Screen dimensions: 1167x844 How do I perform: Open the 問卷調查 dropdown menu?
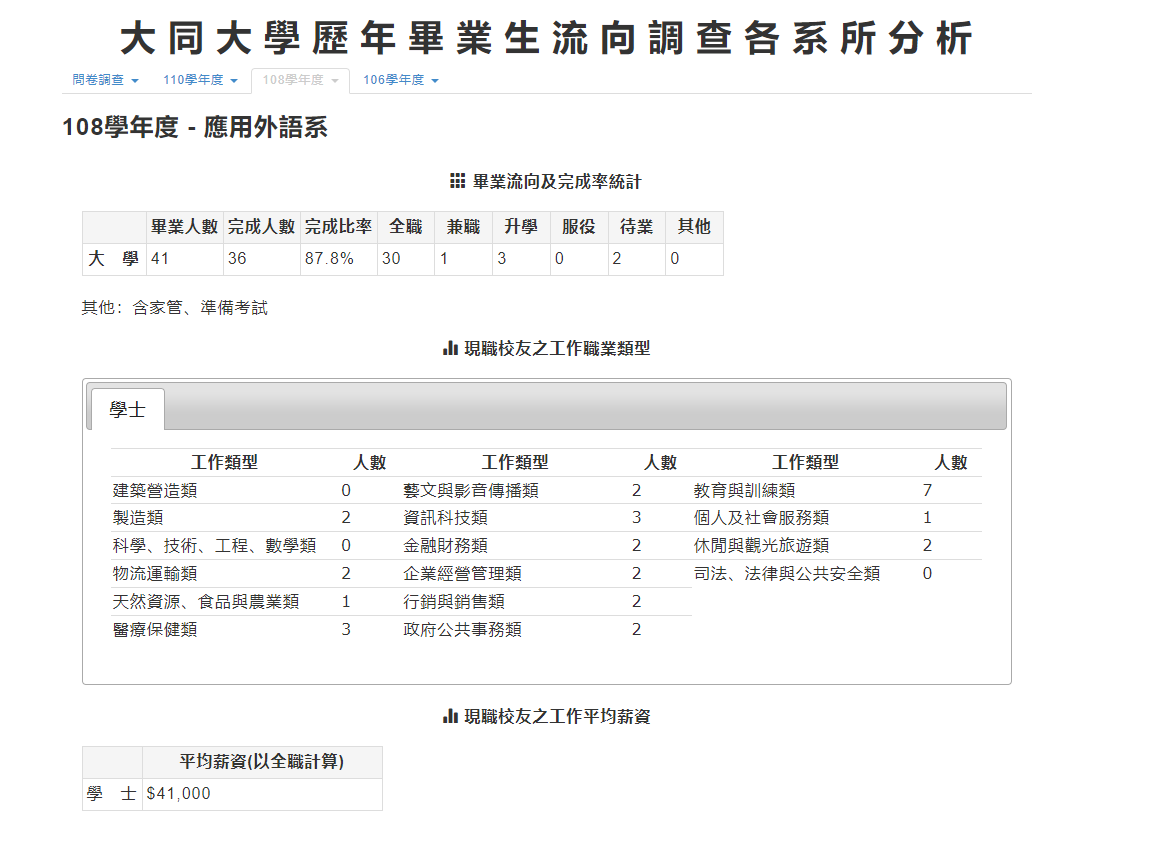pos(105,80)
